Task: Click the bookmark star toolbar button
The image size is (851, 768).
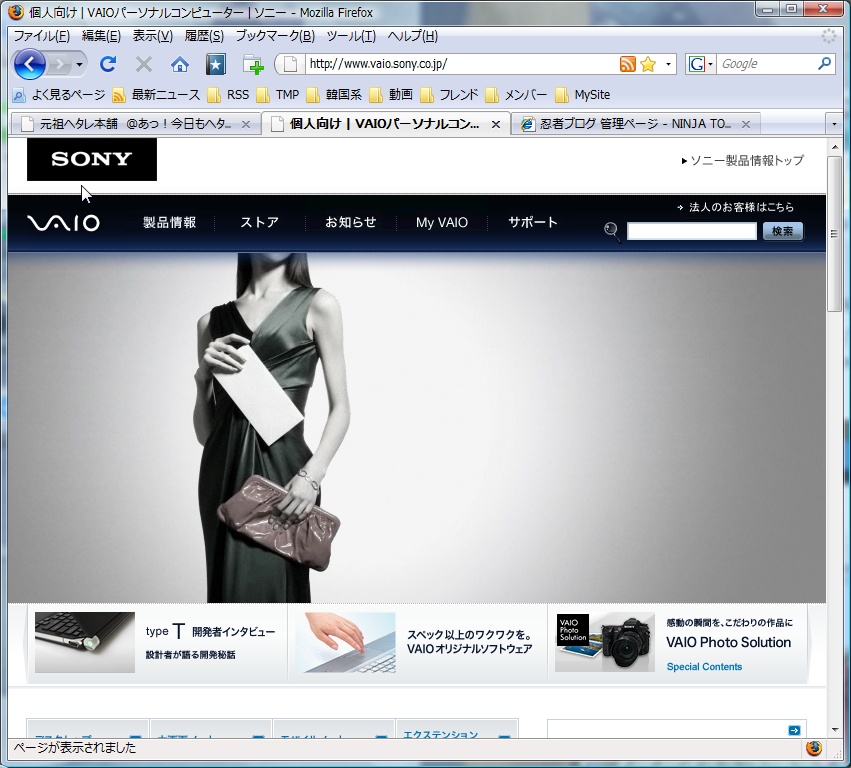Action: [x=215, y=65]
